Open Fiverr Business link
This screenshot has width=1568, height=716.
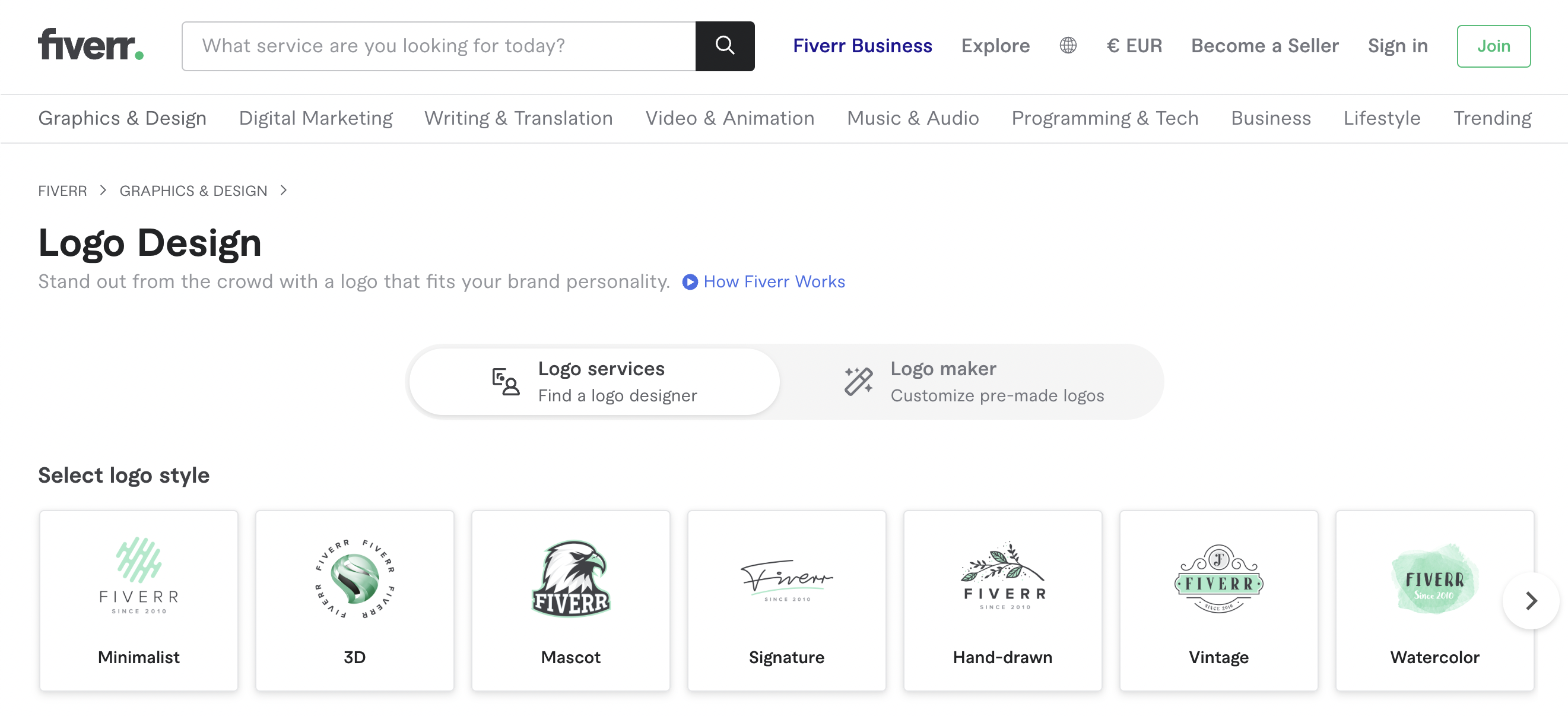[862, 46]
